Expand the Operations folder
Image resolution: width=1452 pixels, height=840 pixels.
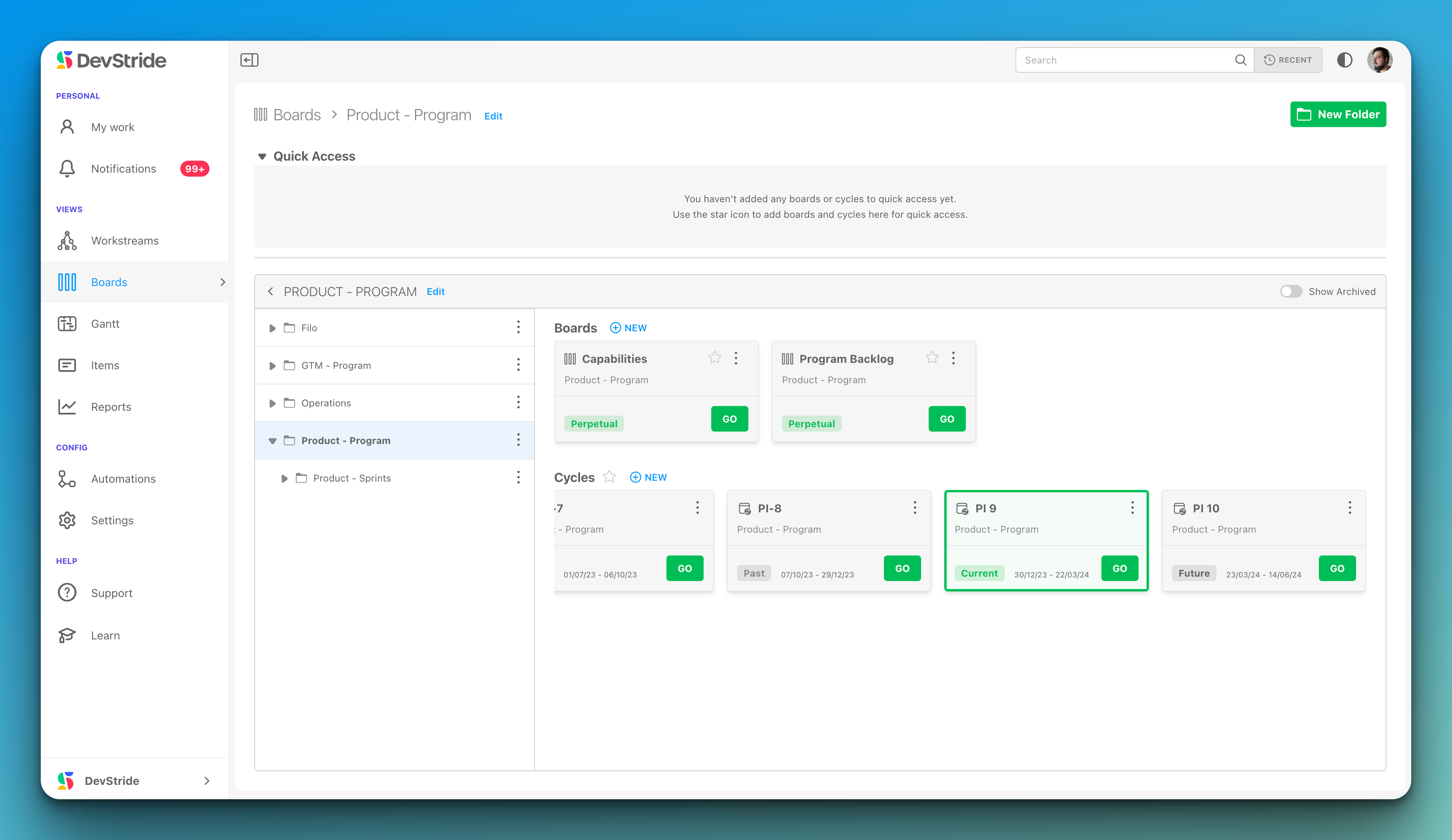coord(273,403)
